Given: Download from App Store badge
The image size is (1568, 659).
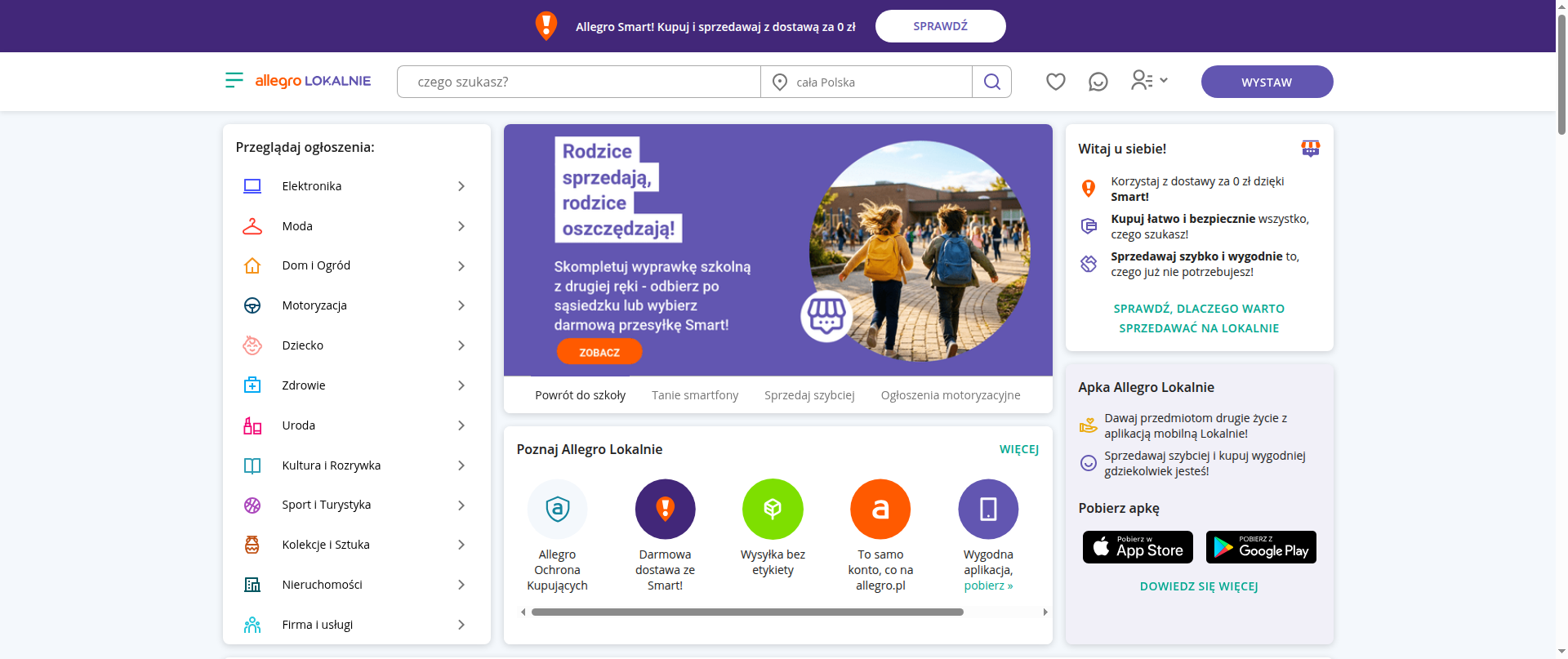Looking at the screenshot, I should 1138,547.
